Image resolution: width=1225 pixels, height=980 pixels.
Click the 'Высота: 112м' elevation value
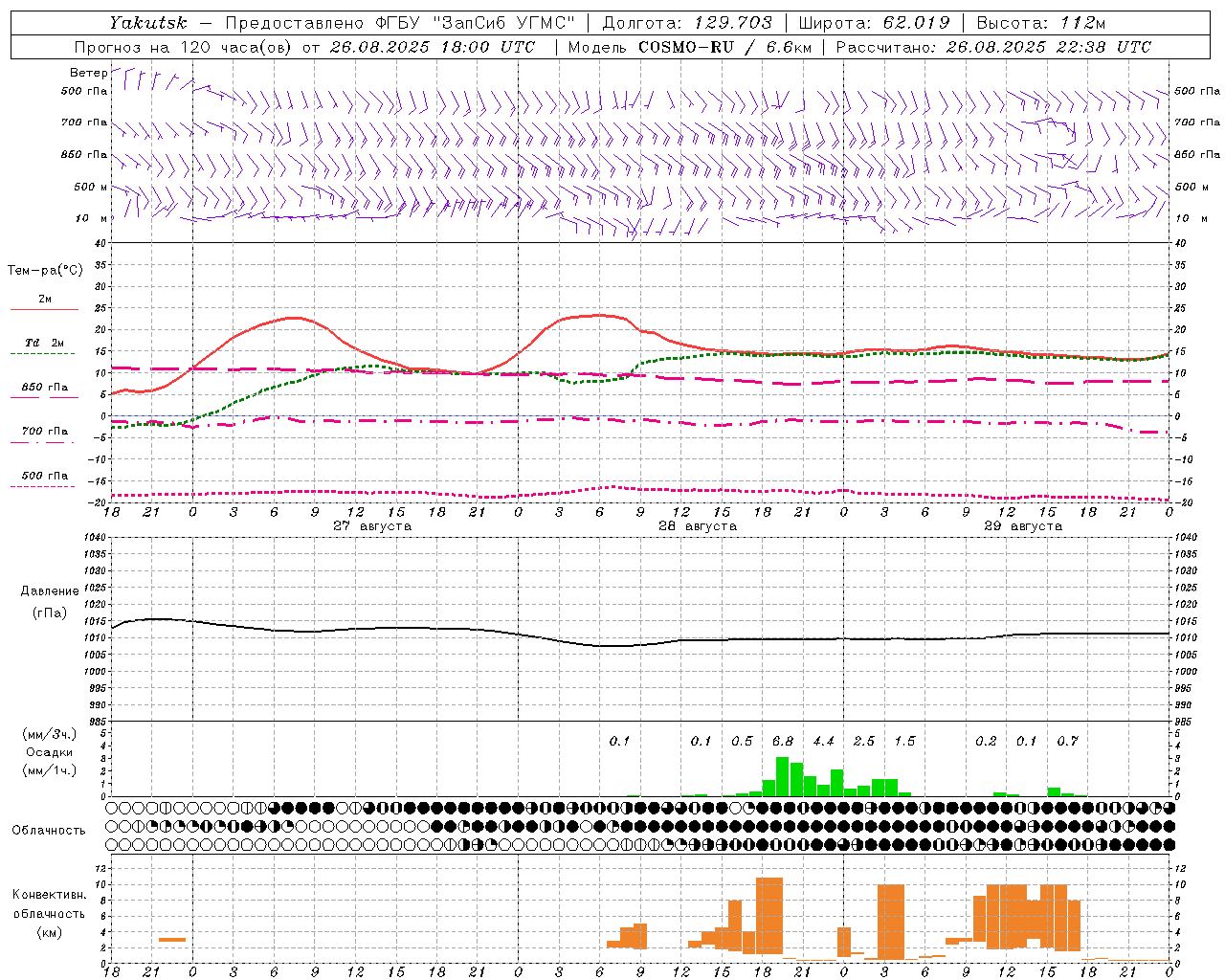click(x=1041, y=23)
